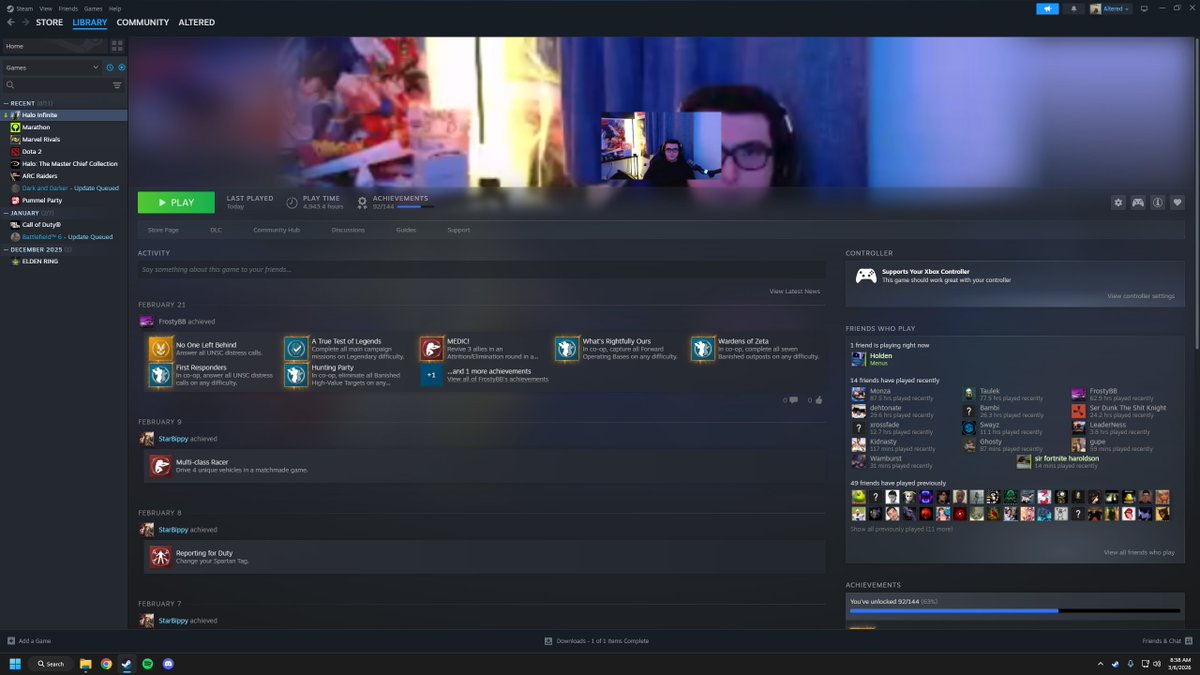1200x675 pixels.
Task: Open the Friends menu
Action: [x=68, y=8]
